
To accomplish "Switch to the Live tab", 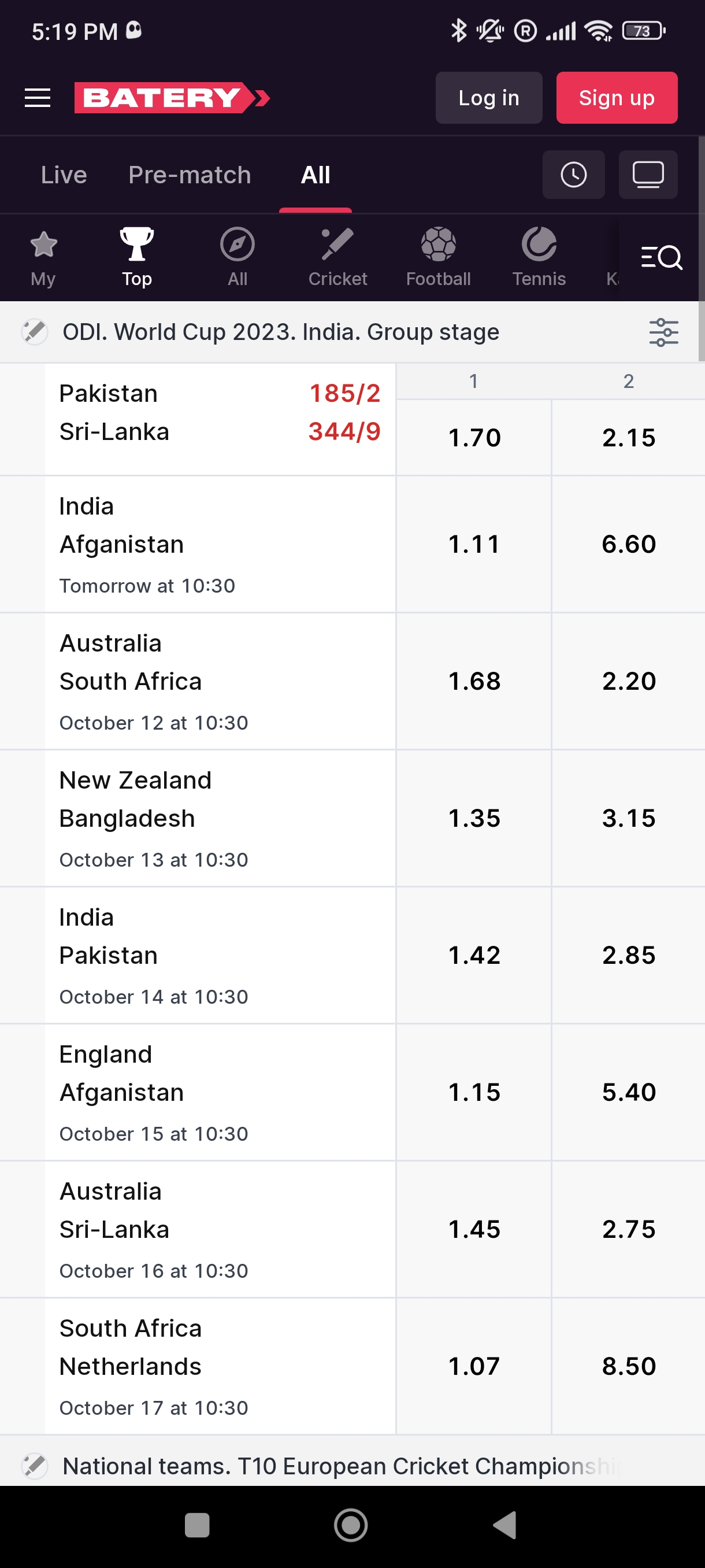I will click(64, 175).
